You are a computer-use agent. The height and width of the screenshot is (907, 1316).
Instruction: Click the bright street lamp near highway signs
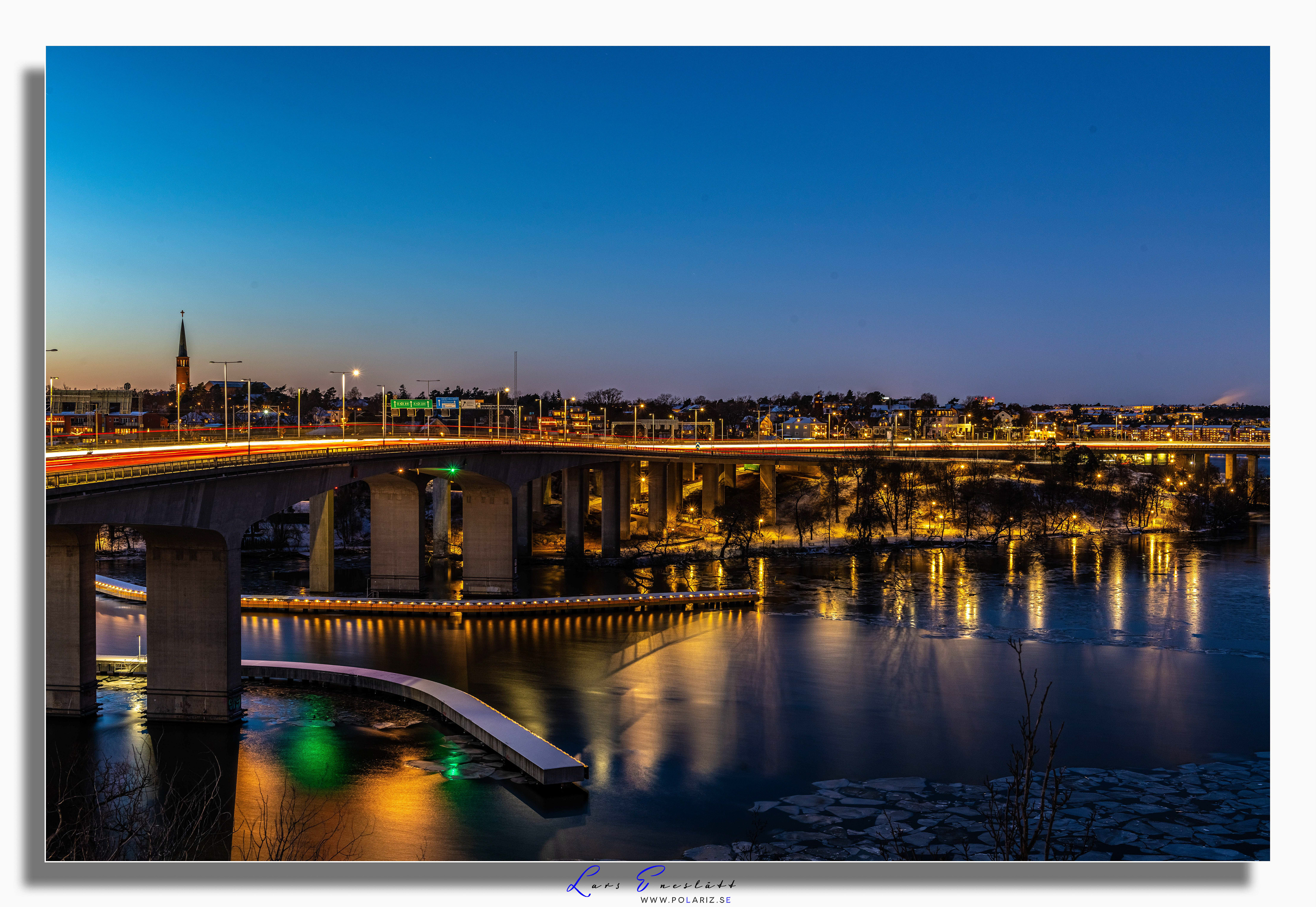coord(356,373)
